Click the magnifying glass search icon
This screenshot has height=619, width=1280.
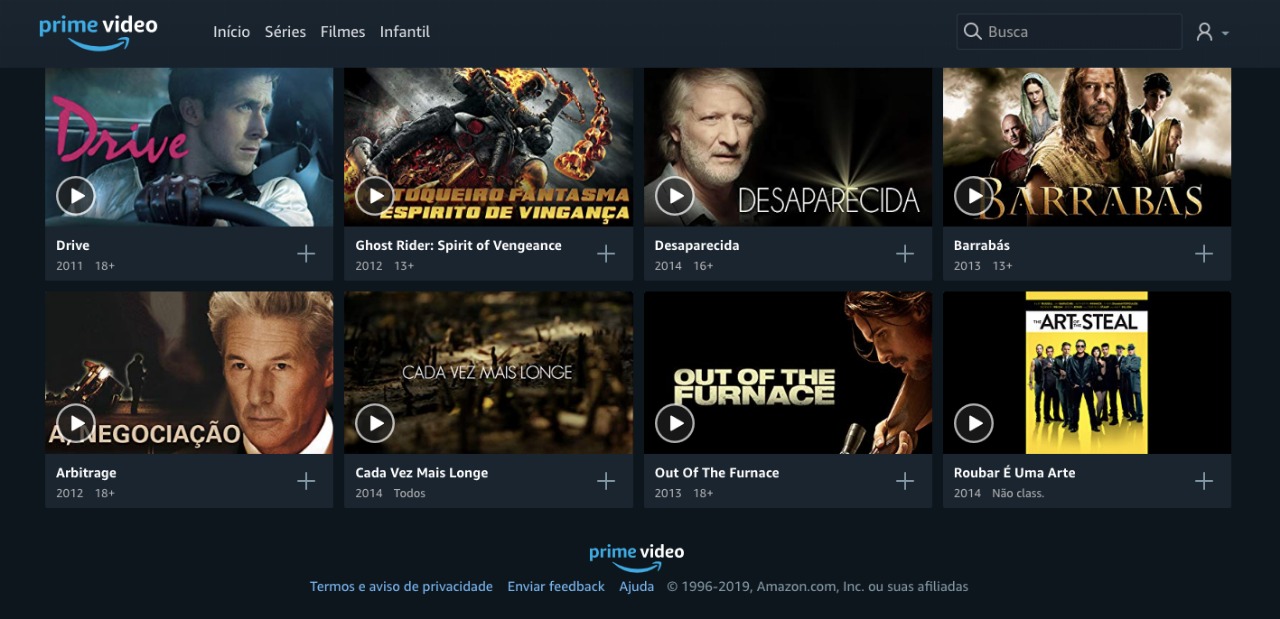point(971,31)
